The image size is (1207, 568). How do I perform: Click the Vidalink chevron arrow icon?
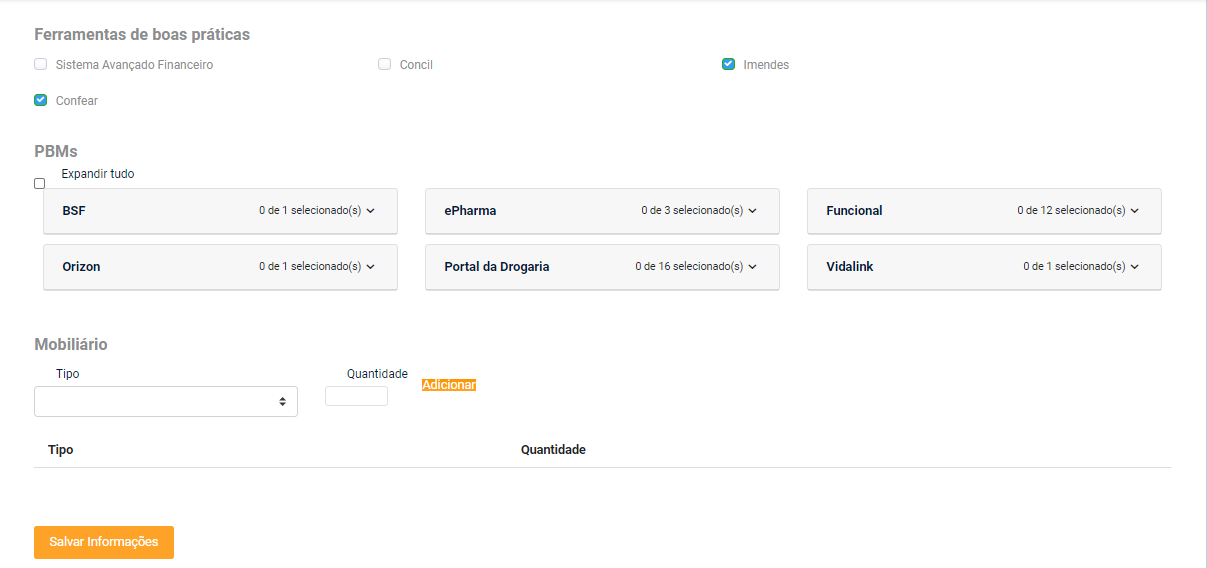[x=1134, y=267]
